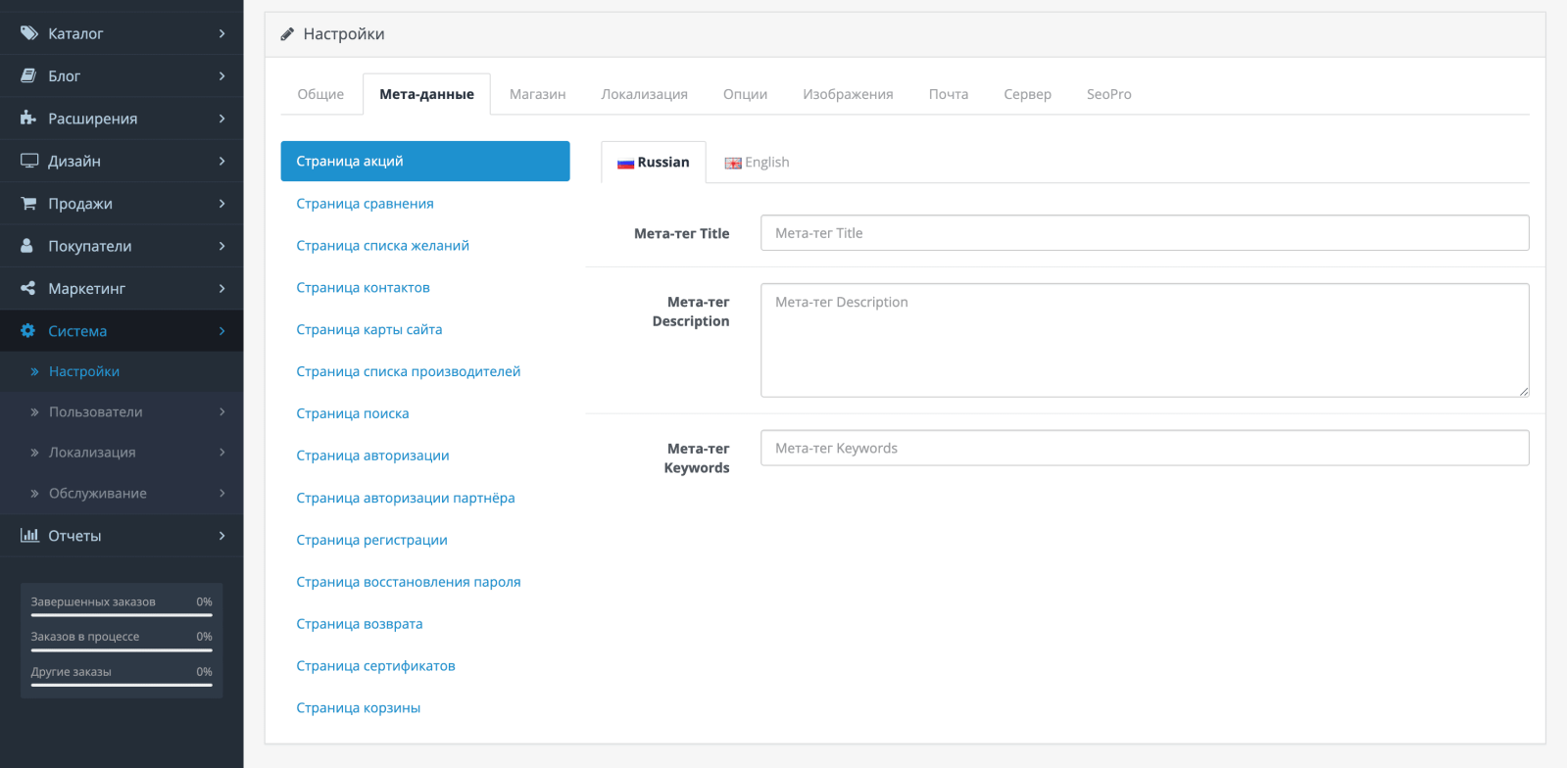
Task: Click the Завершенных заказов progress bar
Action: 122,615
